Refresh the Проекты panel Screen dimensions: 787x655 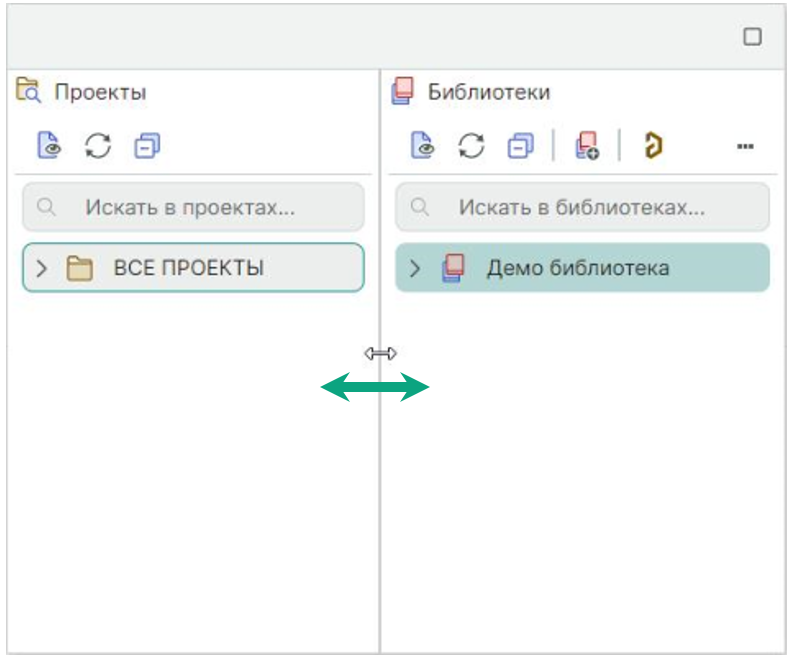(x=98, y=146)
